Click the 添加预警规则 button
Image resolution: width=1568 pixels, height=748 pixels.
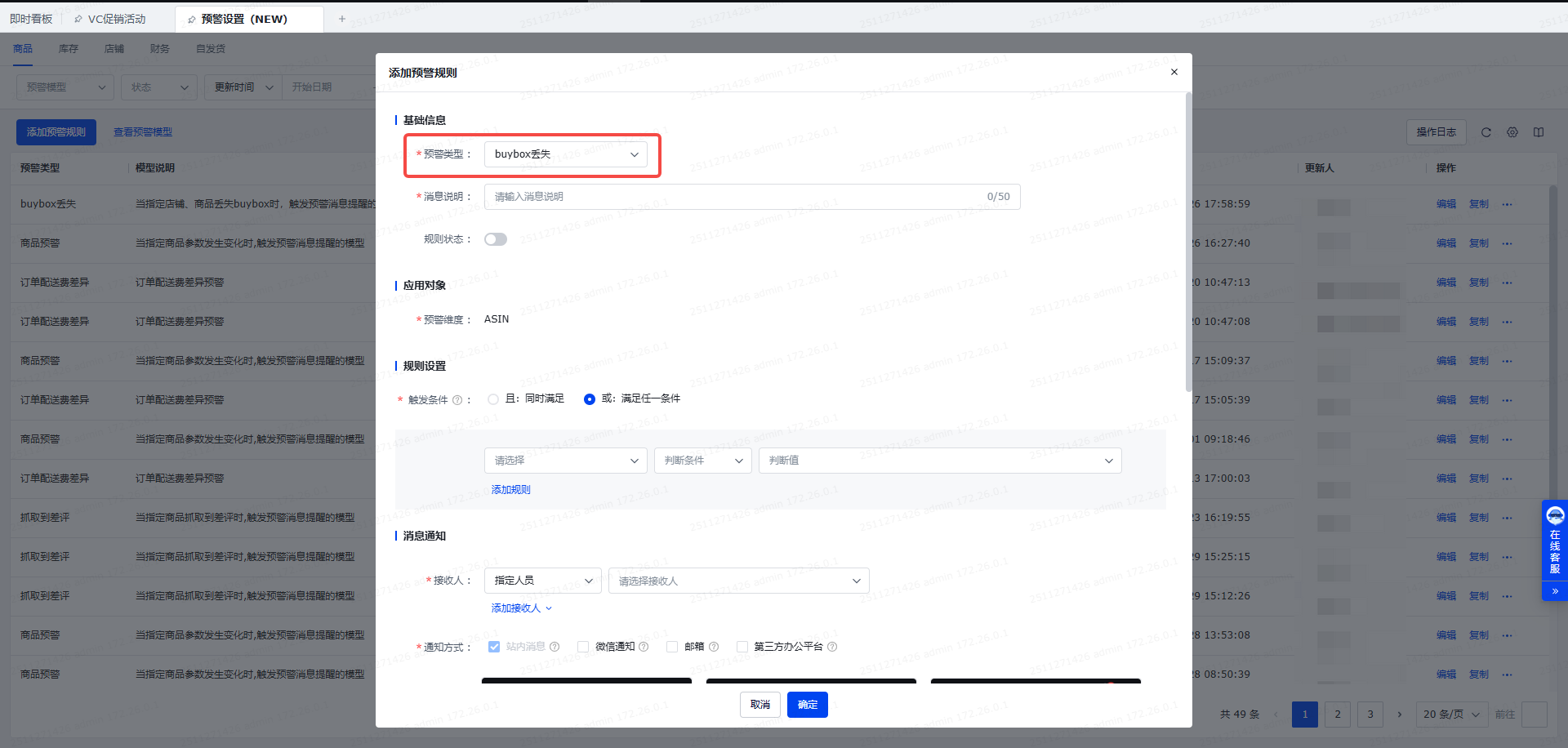click(56, 132)
